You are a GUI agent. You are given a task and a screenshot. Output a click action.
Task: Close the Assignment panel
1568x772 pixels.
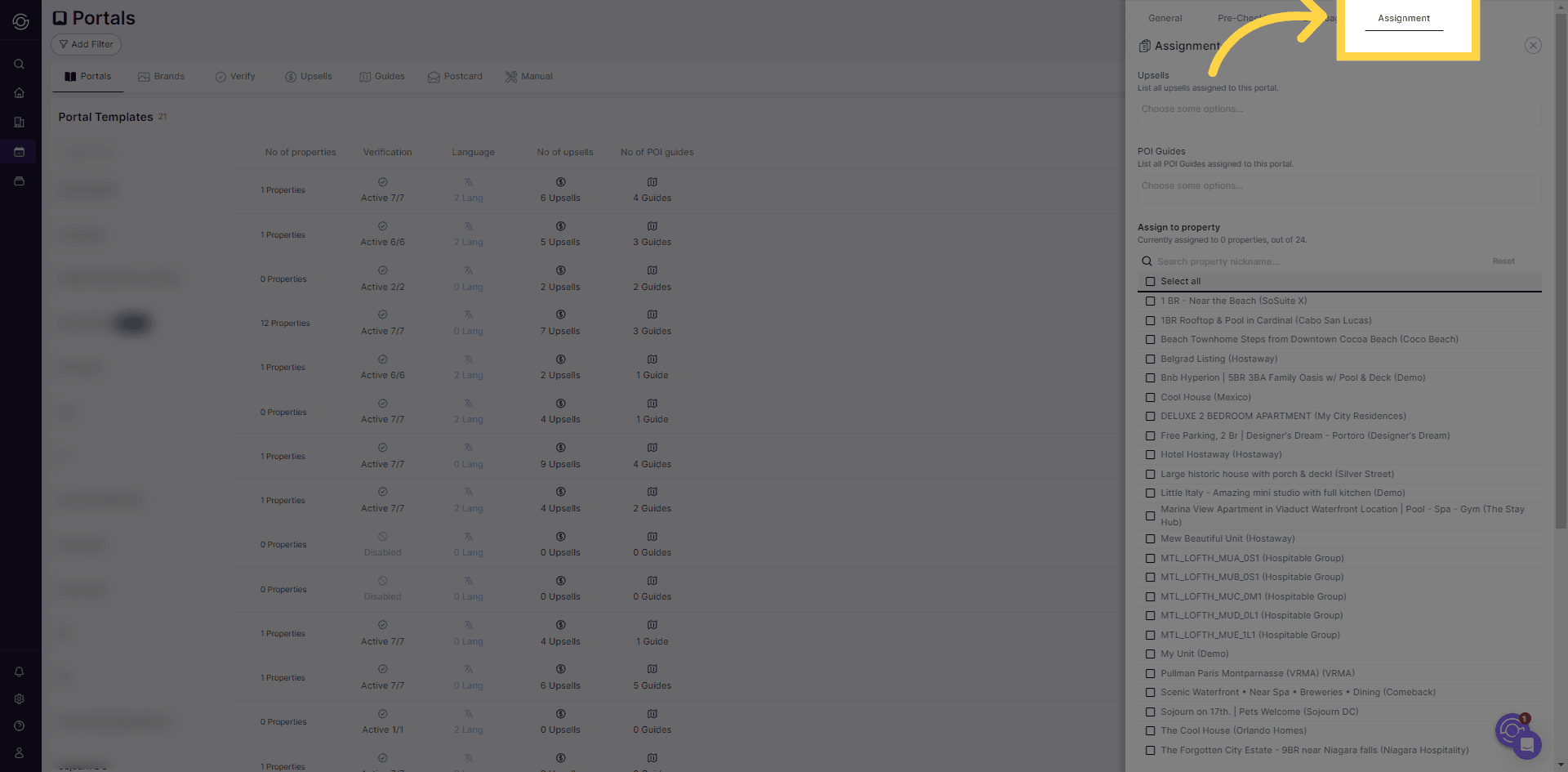[1533, 45]
